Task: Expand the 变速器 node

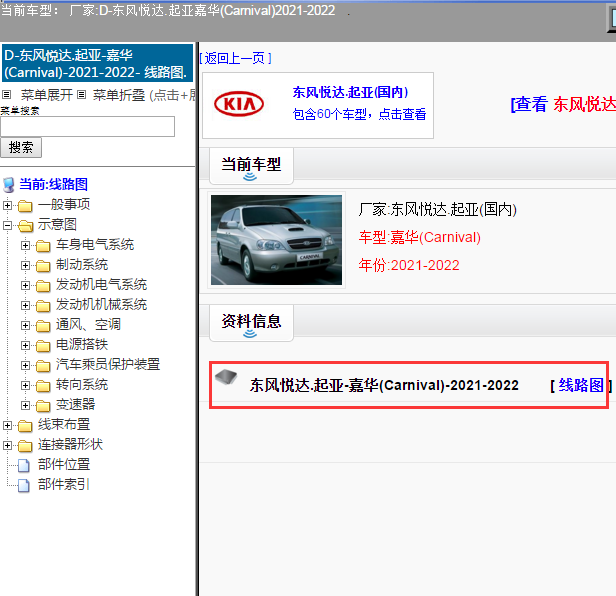Action: [25, 405]
